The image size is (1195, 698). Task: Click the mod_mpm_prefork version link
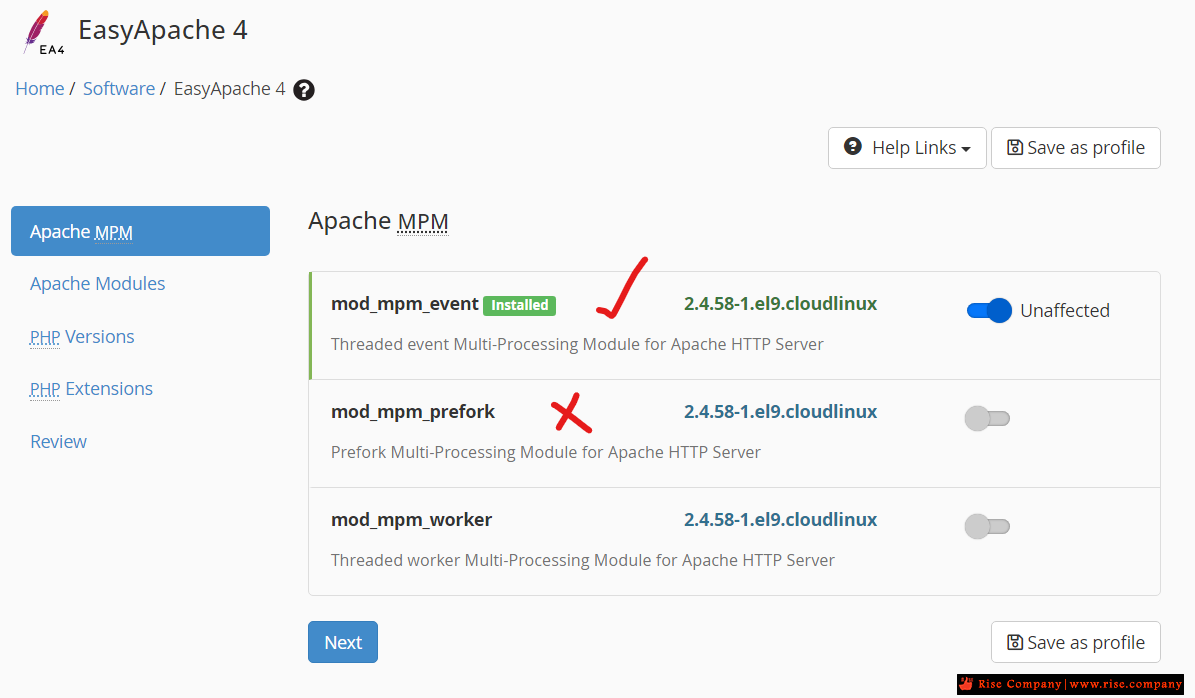click(780, 411)
